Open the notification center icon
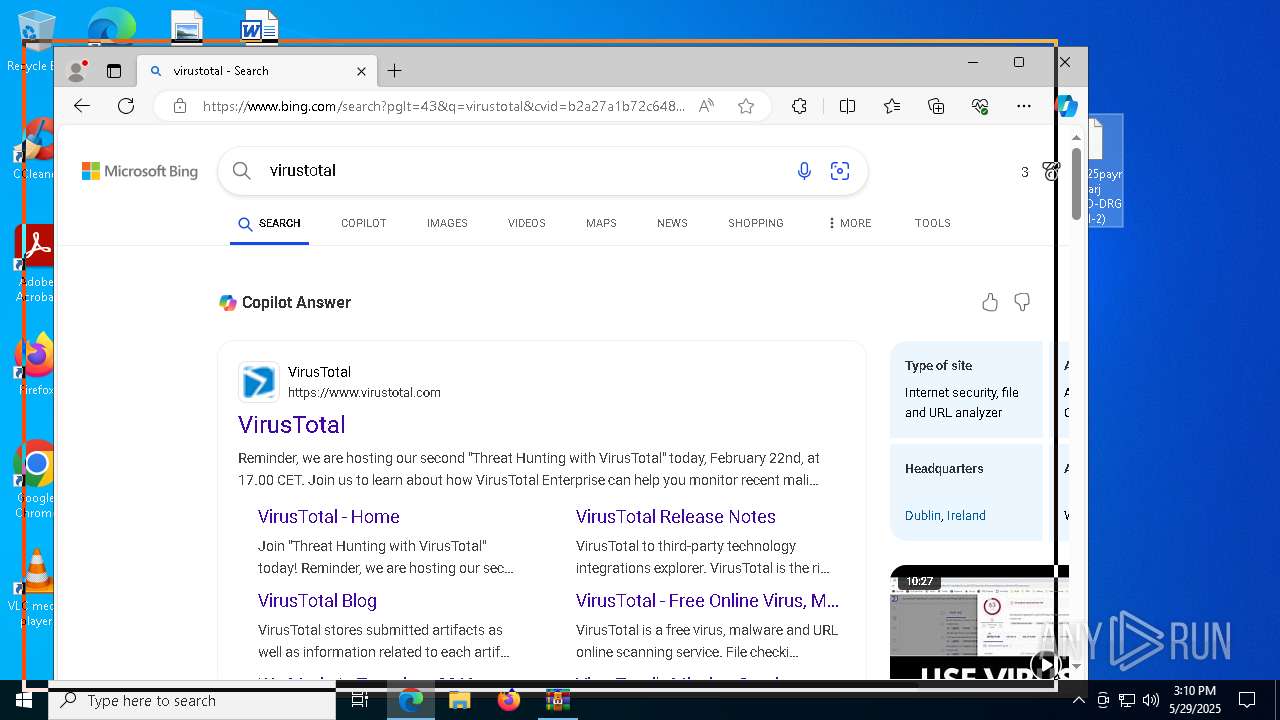 [1247, 700]
